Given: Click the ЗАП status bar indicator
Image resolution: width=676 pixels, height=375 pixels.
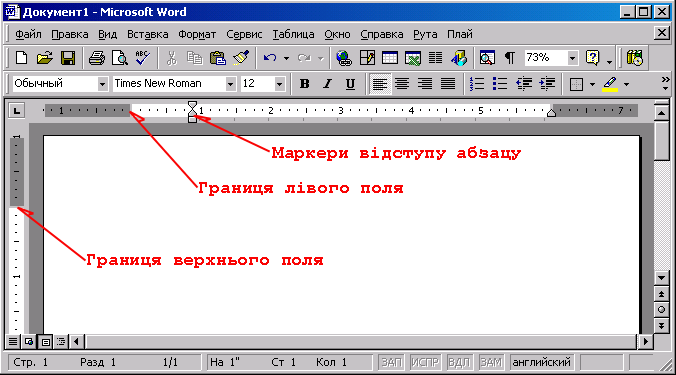Looking at the screenshot, I should pos(391,362).
